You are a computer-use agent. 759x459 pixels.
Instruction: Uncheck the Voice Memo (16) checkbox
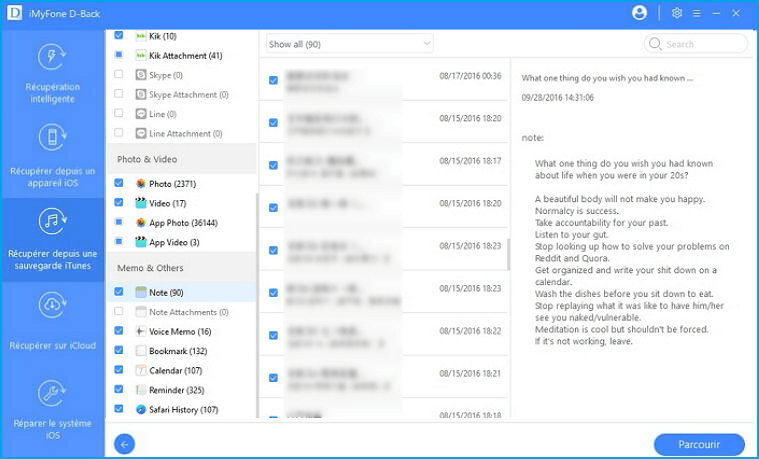pos(119,330)
